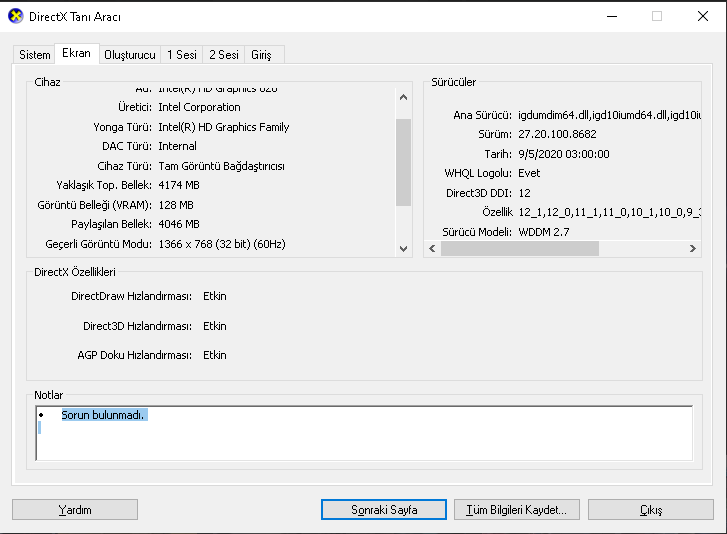Image resolution: width=727 pixels, height=534 pixels.
Task: Click DirectDraw Hızlandırması 'Etkin' value
Action: pyautogui.click(x=215, y=296)
